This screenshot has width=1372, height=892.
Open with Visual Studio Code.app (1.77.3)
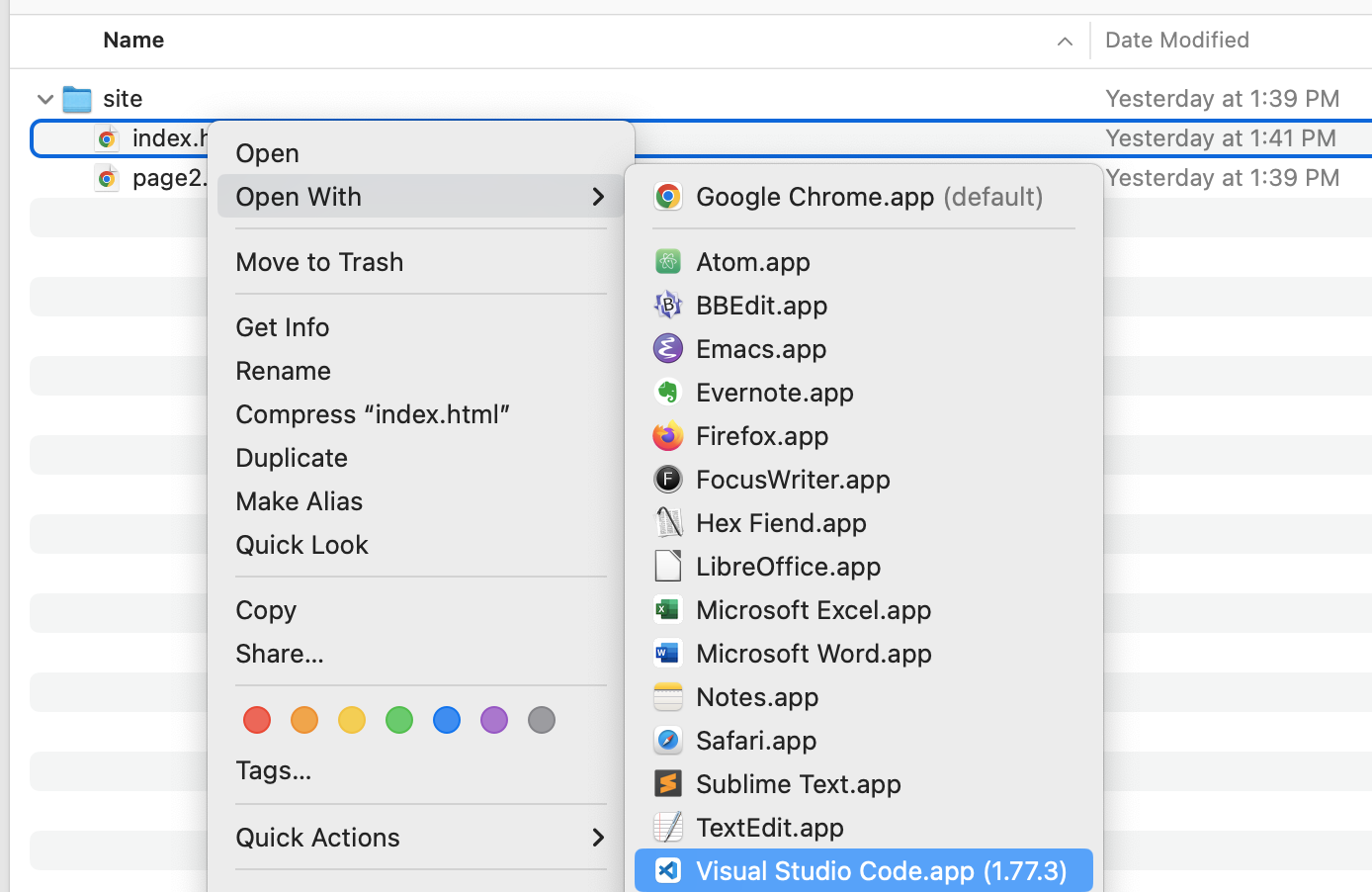point(864,871)
